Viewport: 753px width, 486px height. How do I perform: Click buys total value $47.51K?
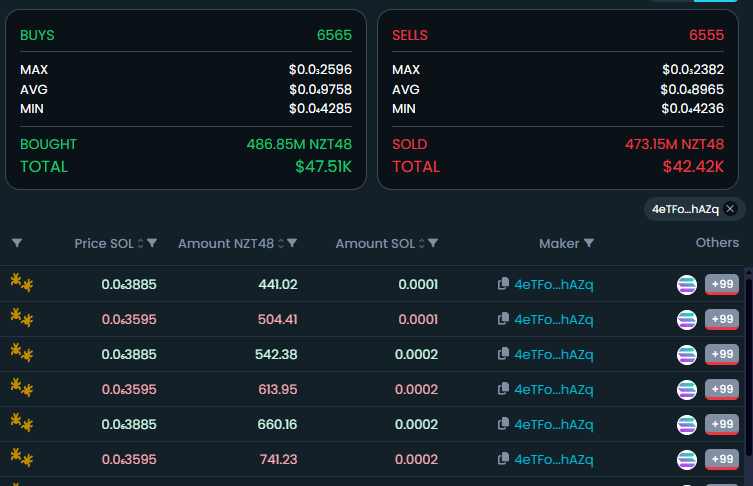coord(323,167)
